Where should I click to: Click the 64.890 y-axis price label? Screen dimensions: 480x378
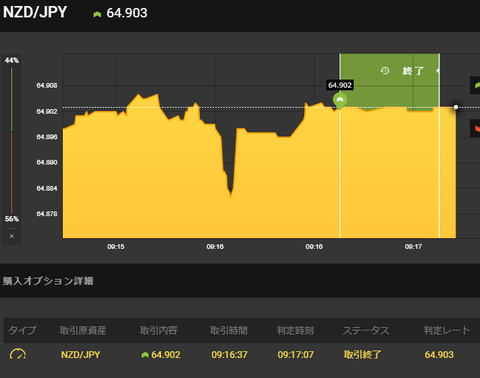coord(47,163)
